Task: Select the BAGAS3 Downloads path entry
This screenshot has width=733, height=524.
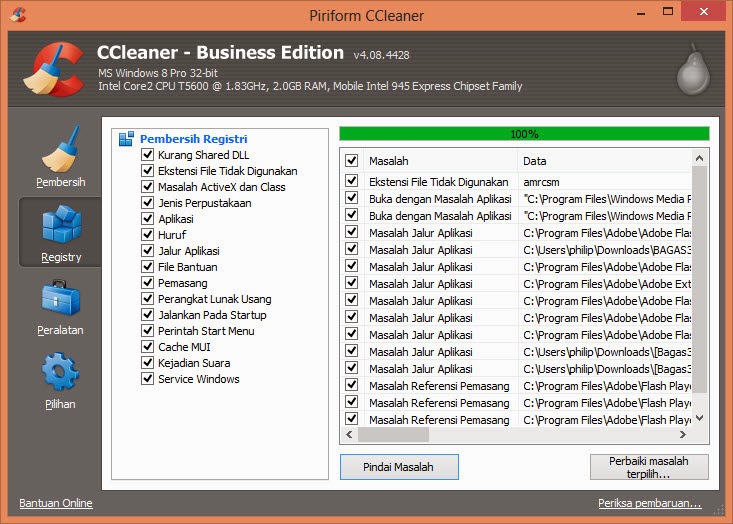Action: pyautogui.click(x=607, y=250)
